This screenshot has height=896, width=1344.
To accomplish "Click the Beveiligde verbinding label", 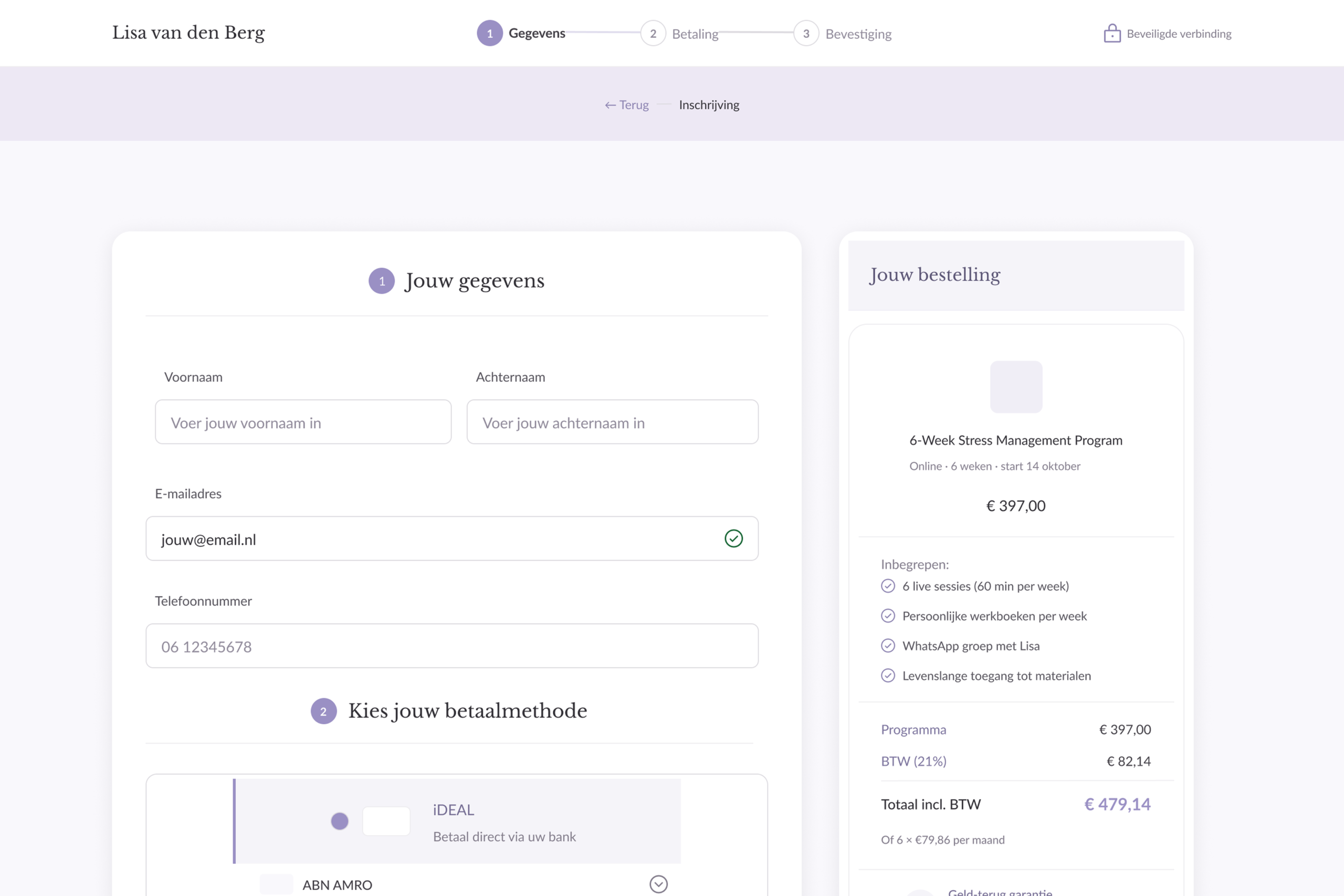I will point(1179,34).
